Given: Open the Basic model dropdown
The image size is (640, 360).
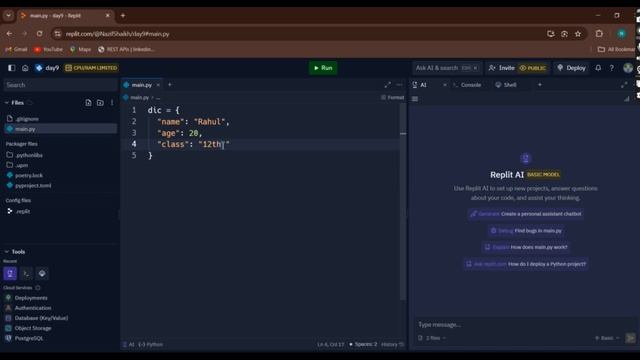Looking at the screenshot, I should 607,338.
